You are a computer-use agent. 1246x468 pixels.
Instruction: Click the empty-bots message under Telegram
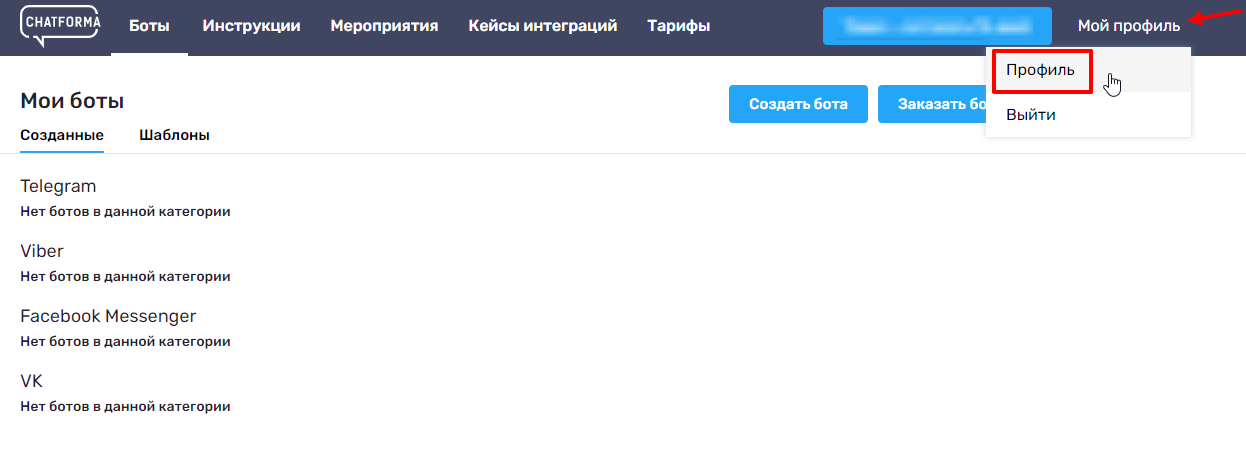pos(125,212)
